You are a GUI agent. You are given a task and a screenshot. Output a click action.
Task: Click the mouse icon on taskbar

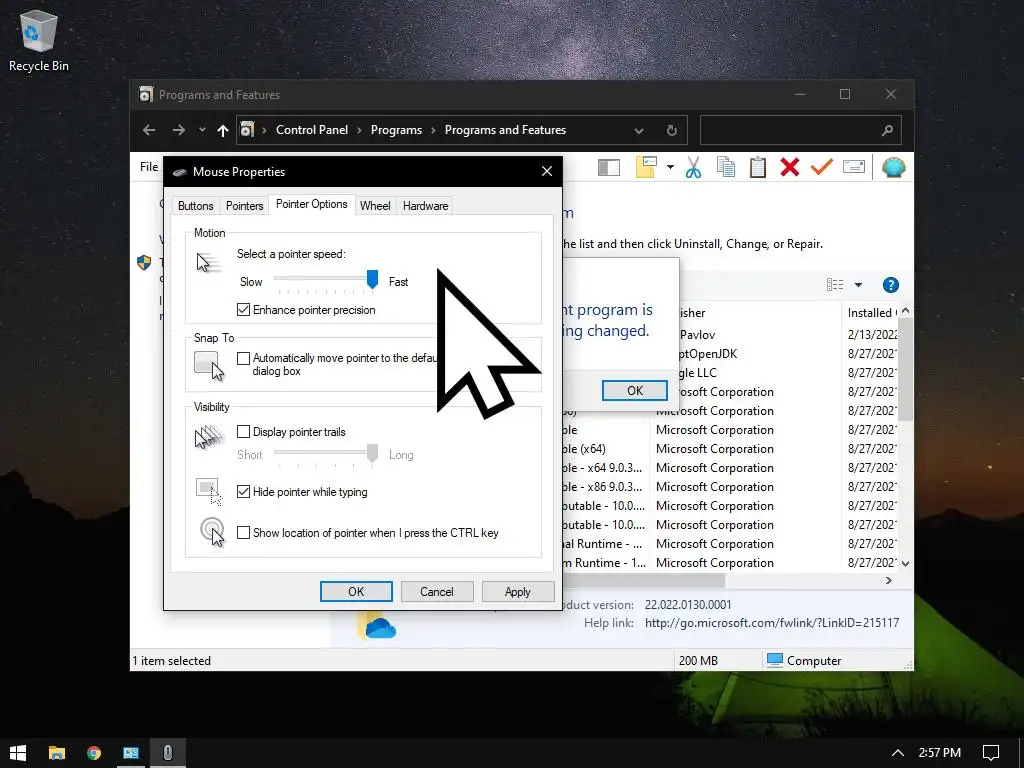[x=168, y=753]
